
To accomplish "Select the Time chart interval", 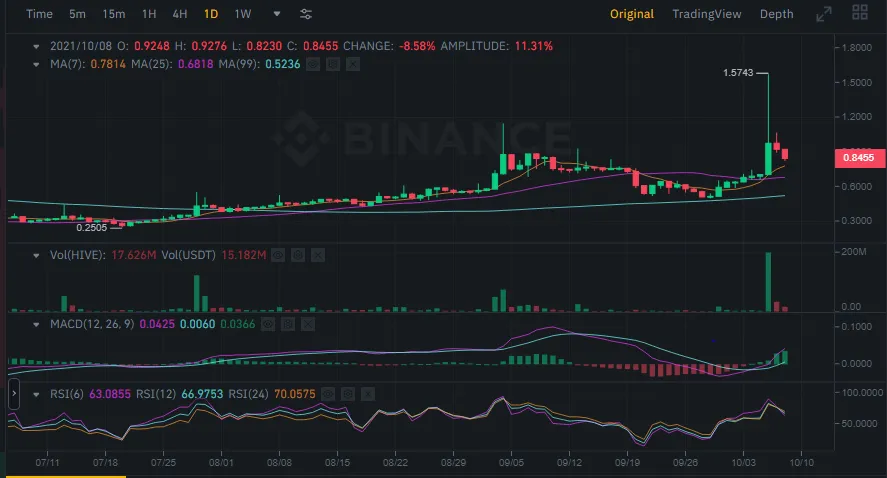I will (40, 14).
